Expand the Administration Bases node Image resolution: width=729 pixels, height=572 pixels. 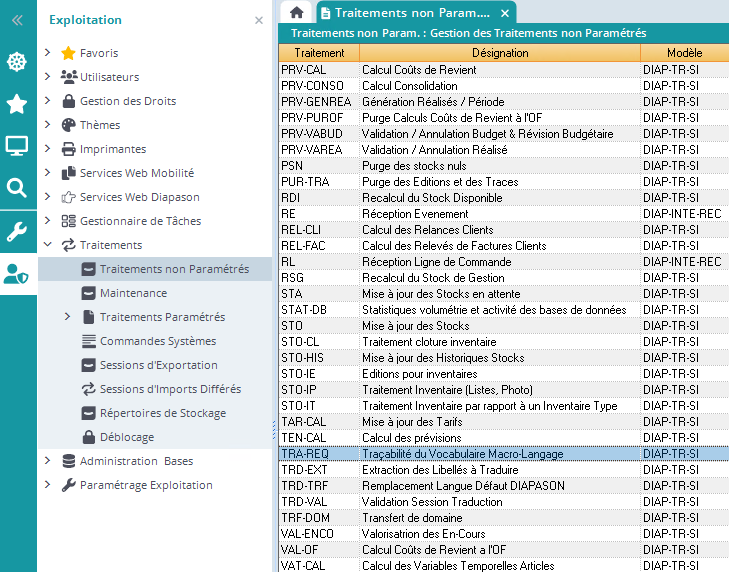pyautogui.click(x=47, y=461)
